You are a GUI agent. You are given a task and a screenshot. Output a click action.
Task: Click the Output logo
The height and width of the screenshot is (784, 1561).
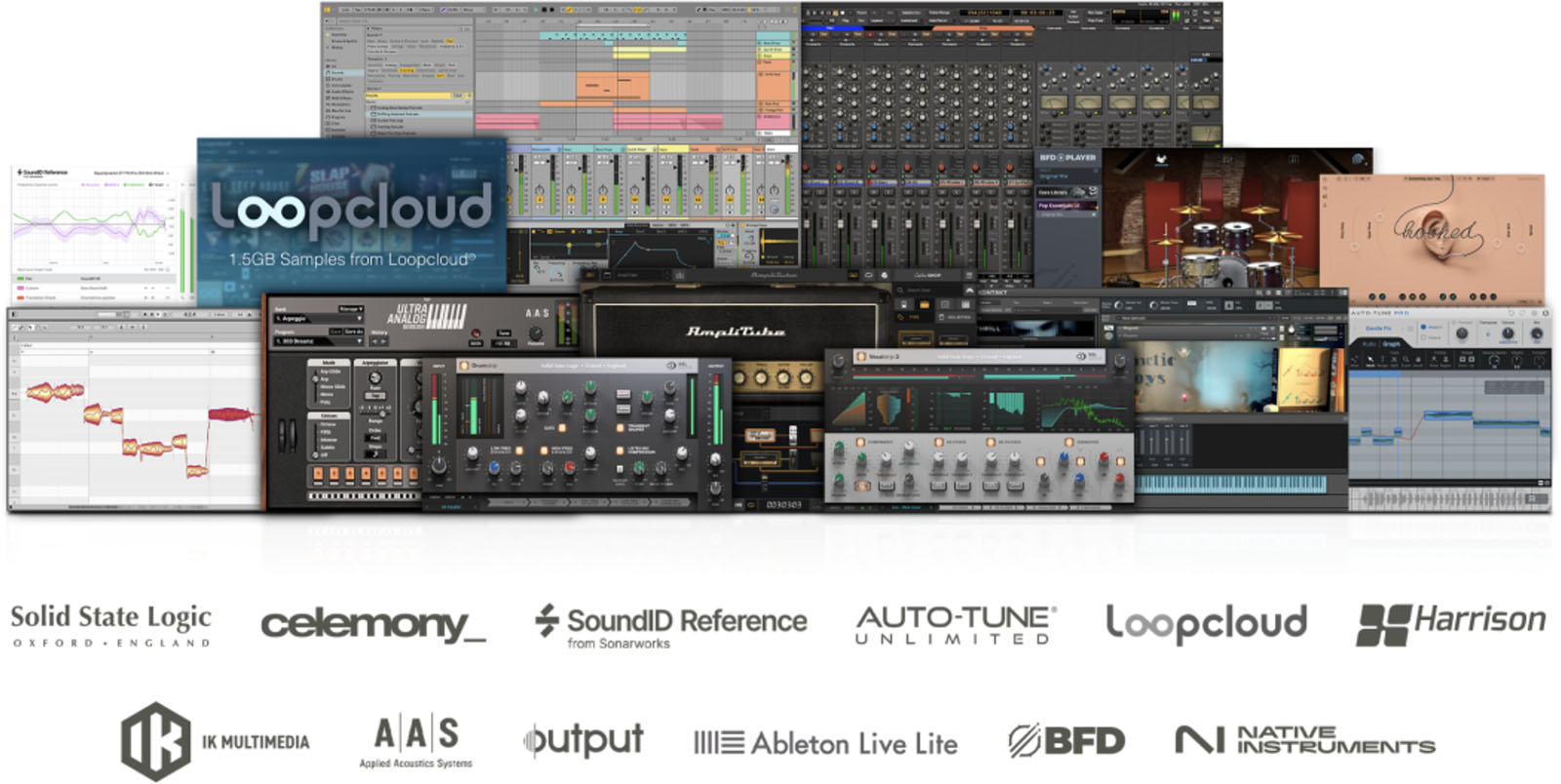coord(583,741)
